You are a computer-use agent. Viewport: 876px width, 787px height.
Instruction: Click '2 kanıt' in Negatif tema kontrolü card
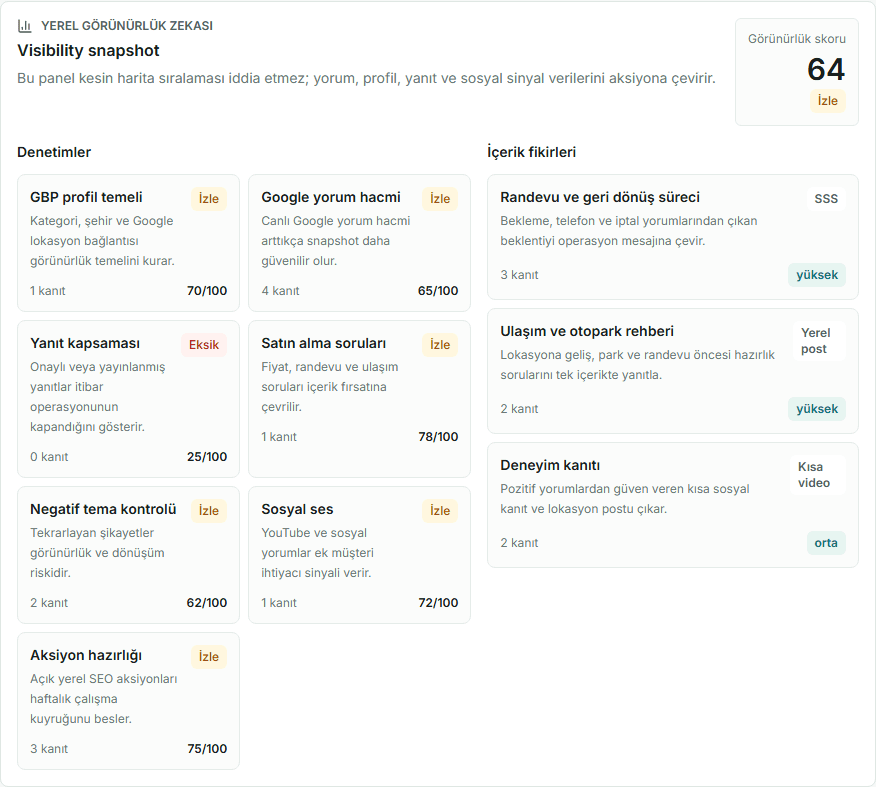point(49,603)
